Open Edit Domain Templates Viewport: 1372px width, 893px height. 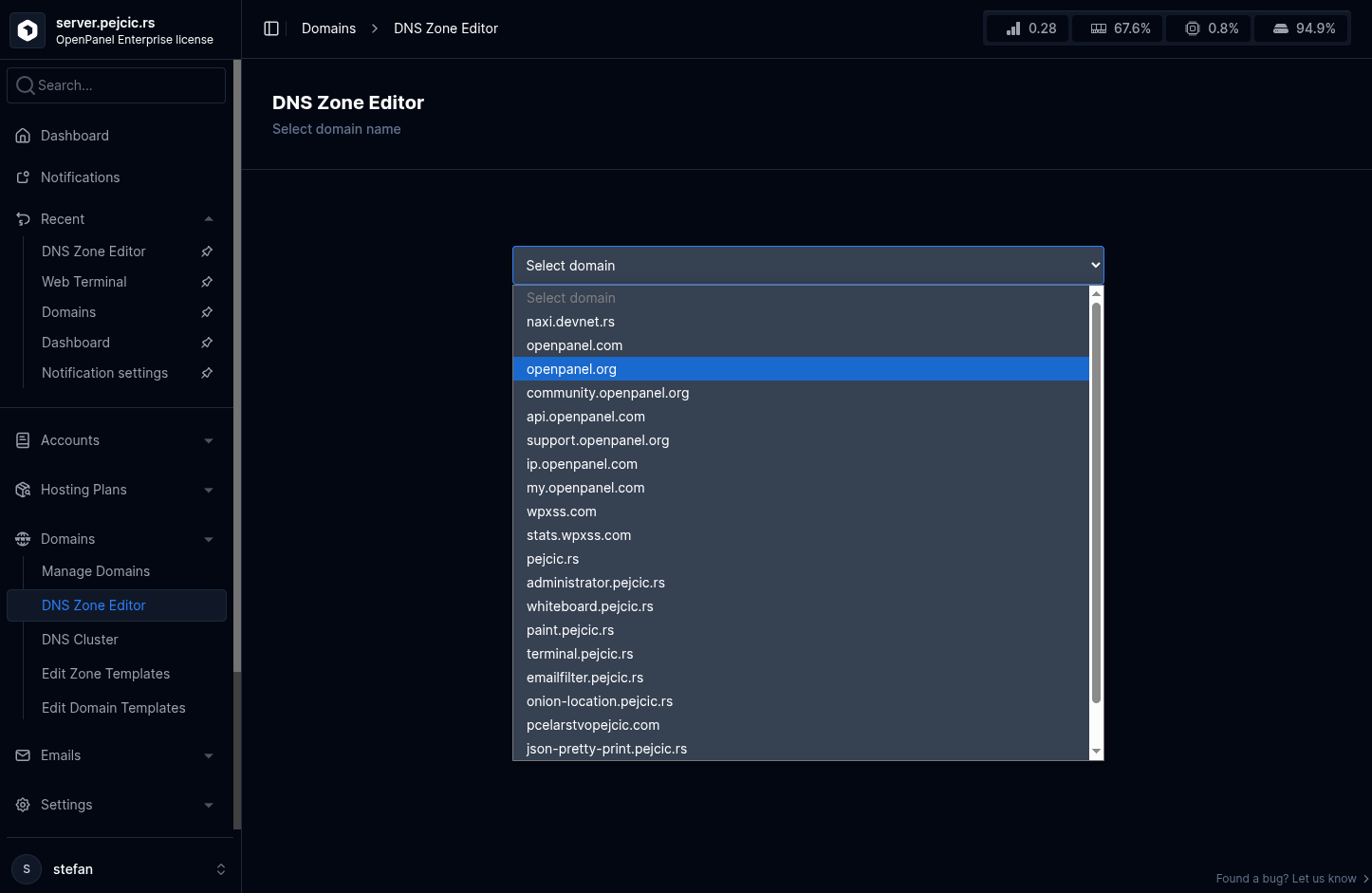point(114,708)
